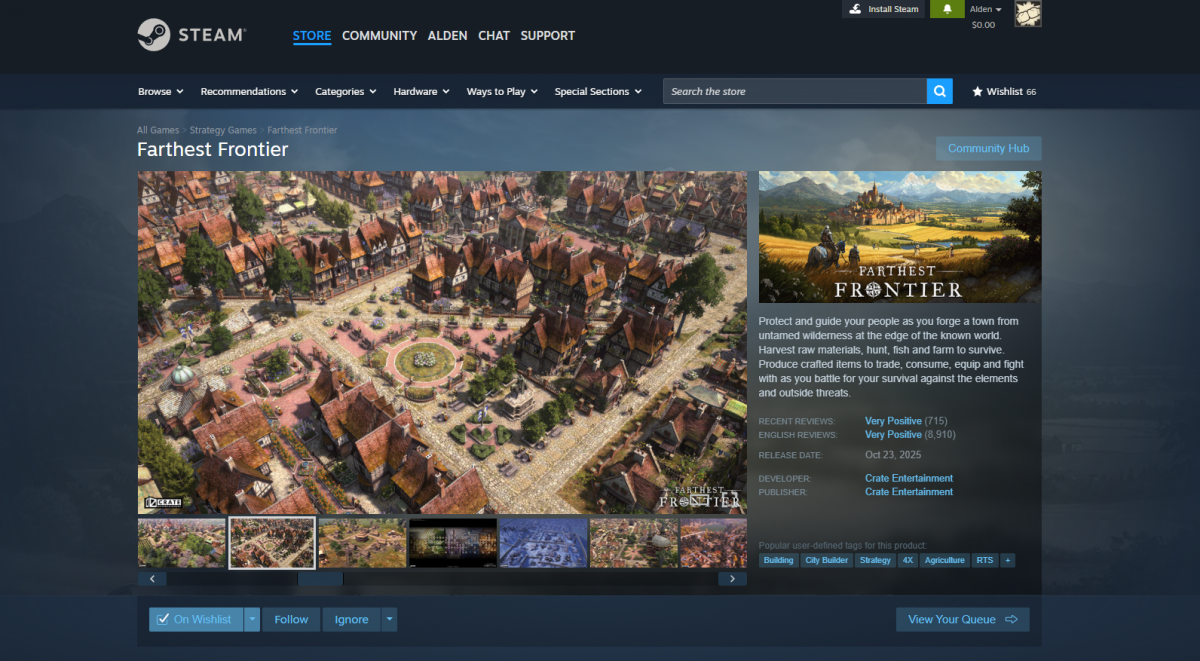The image size is (1200, 661).
Task: Open the green notification bell
Action: [947, 9]
